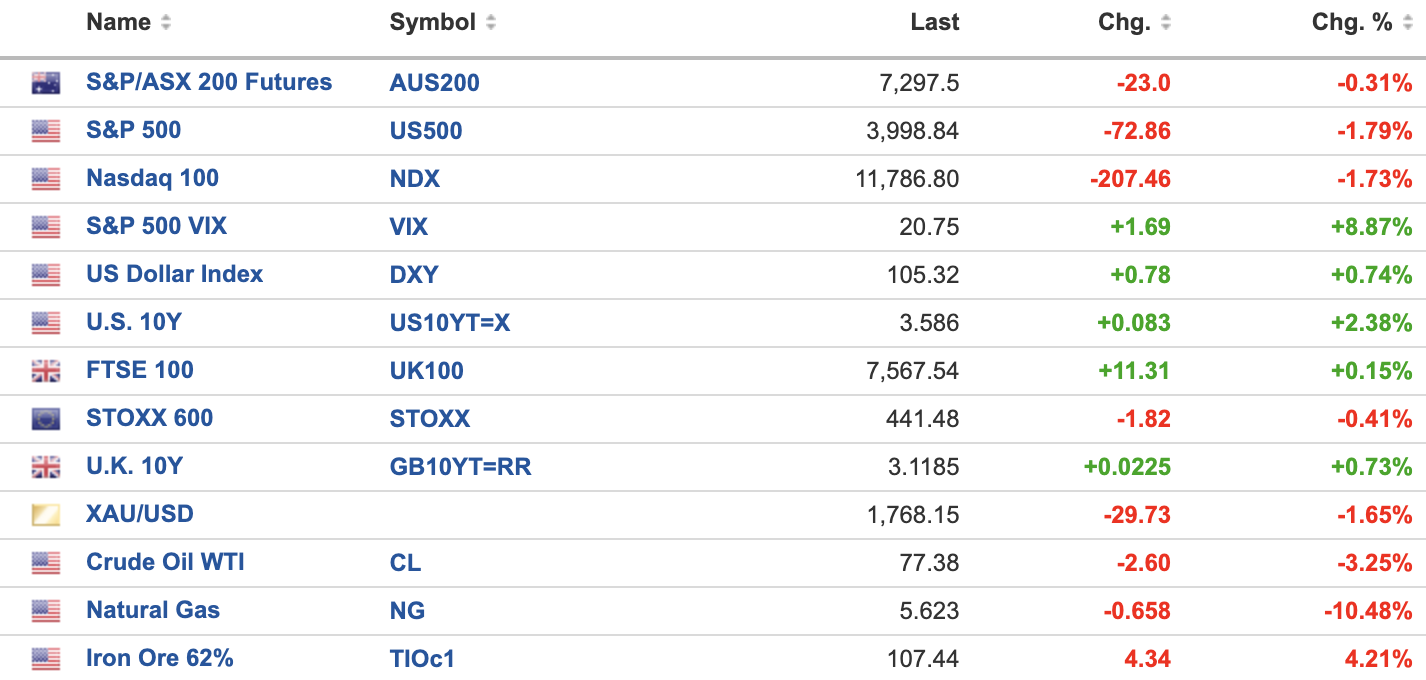The height and width of the screenshot is (680, 1426).
Task: Click the US flag next to Iron Ore 62%
Action: pyautogui.click(x=46, y=659)
